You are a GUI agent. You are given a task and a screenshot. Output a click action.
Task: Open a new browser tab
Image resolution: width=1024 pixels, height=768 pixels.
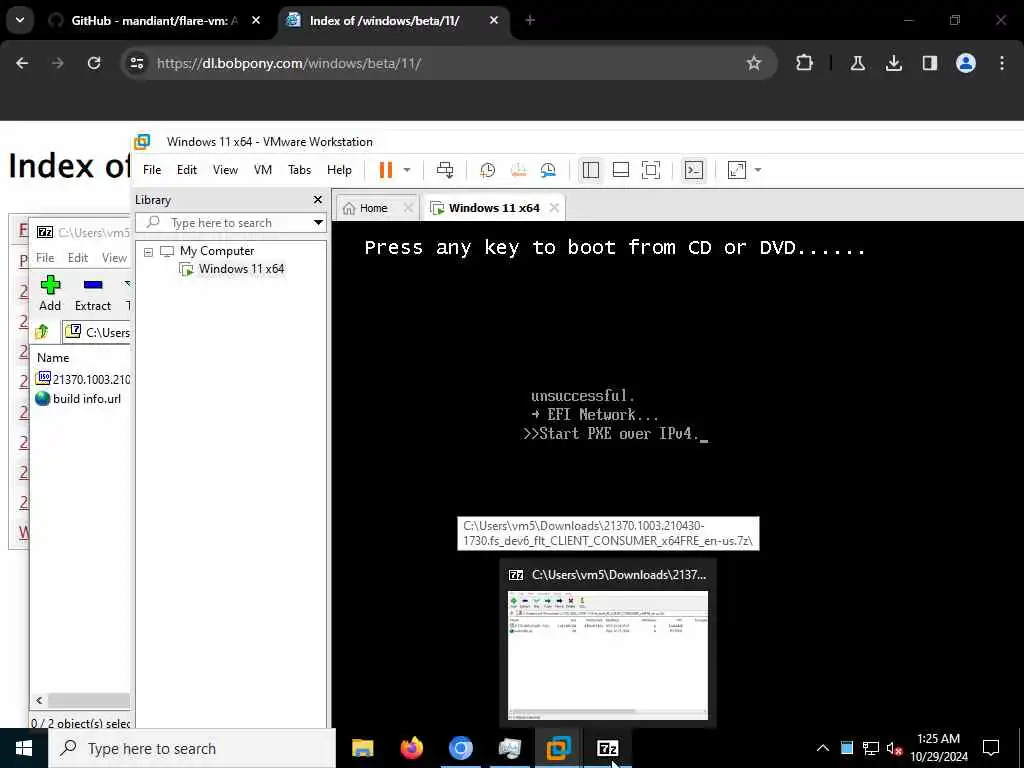(530, 21)
